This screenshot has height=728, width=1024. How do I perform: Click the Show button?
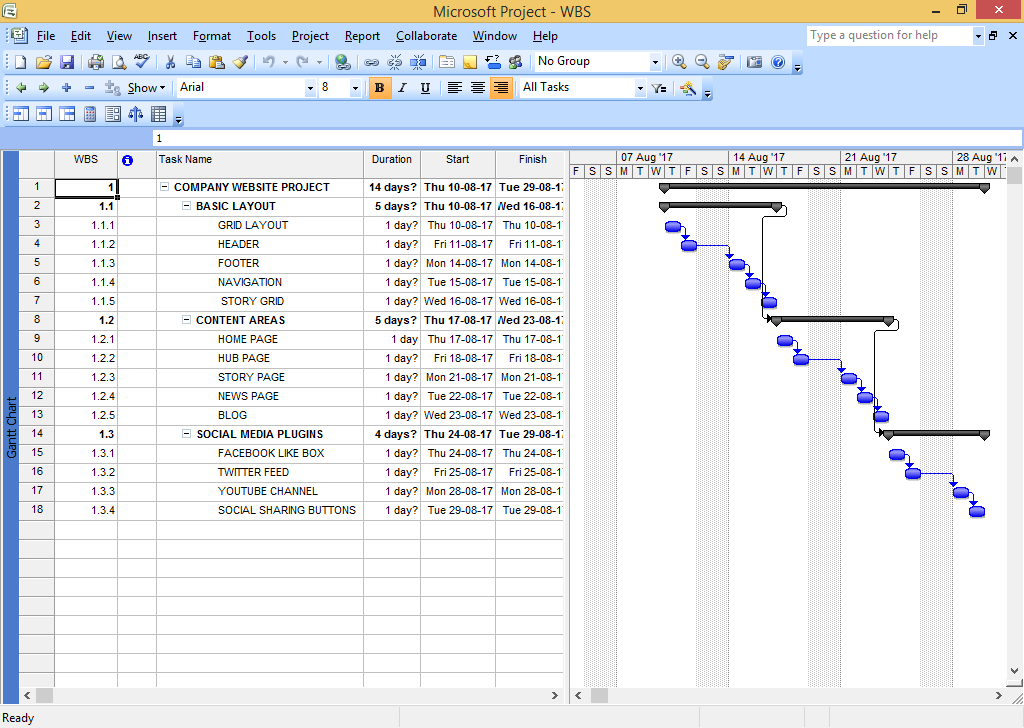coord(145,88)
